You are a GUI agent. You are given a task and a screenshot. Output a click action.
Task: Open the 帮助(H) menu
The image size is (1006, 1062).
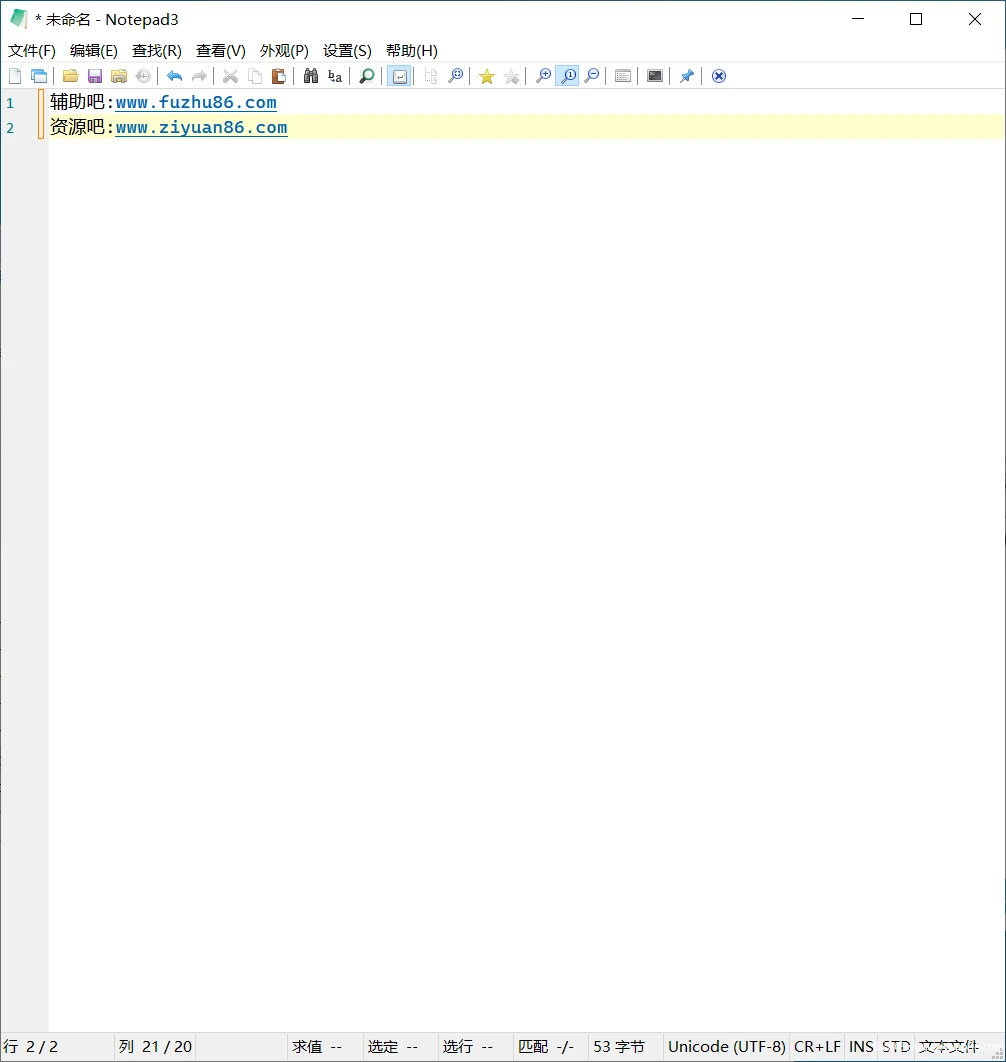(411, 51)
